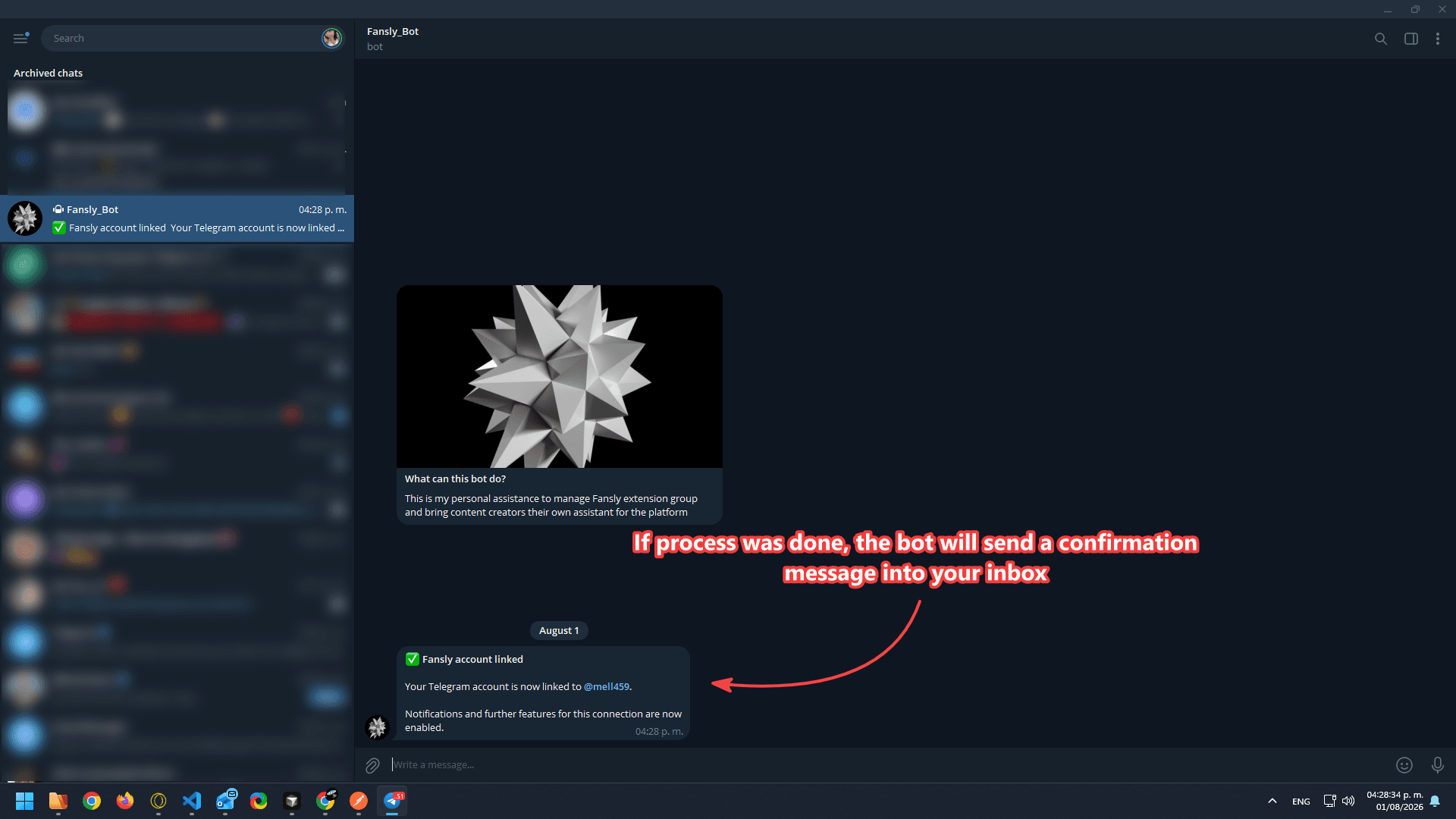Click the August 1 date badge
Image resolution: width=1456 pixels, height=819 pixels.
(559, 630)
